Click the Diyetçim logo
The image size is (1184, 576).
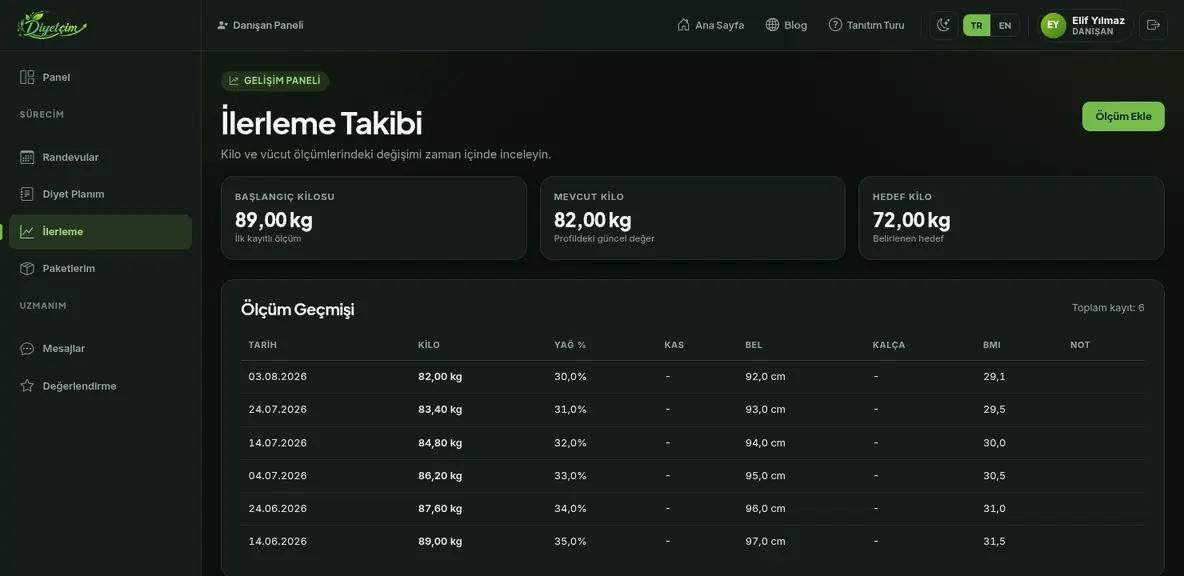(52, 25)
